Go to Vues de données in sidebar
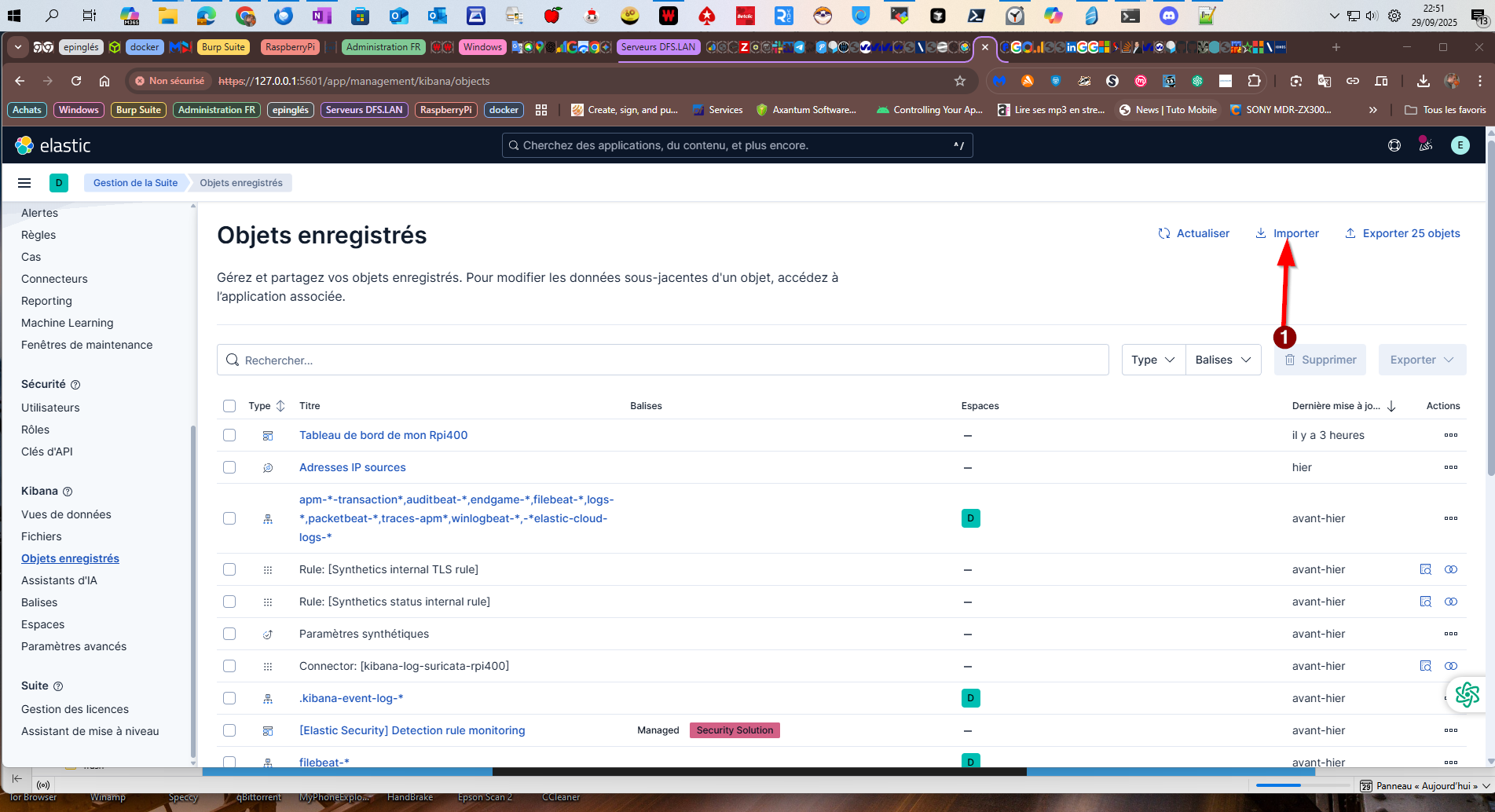This screenshot has height=812, width=1495. pyautogui.click(x=66, y=514)
